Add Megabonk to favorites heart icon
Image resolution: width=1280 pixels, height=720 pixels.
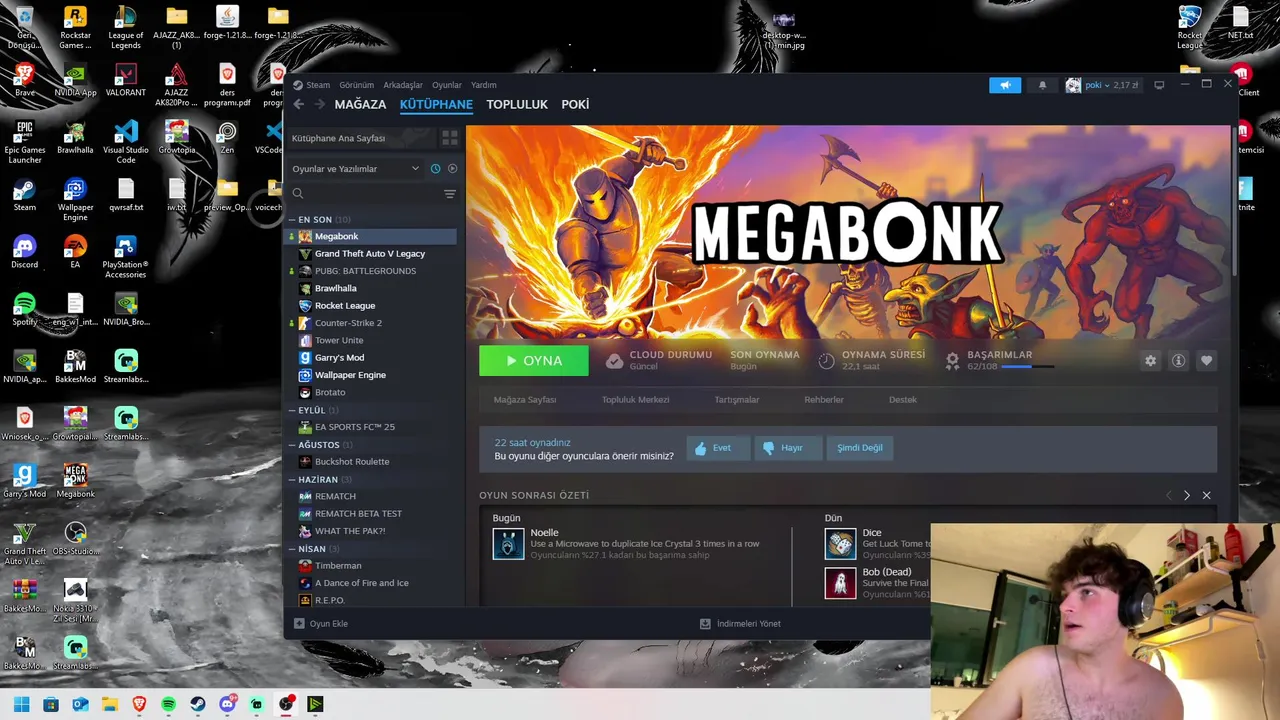1206,361
